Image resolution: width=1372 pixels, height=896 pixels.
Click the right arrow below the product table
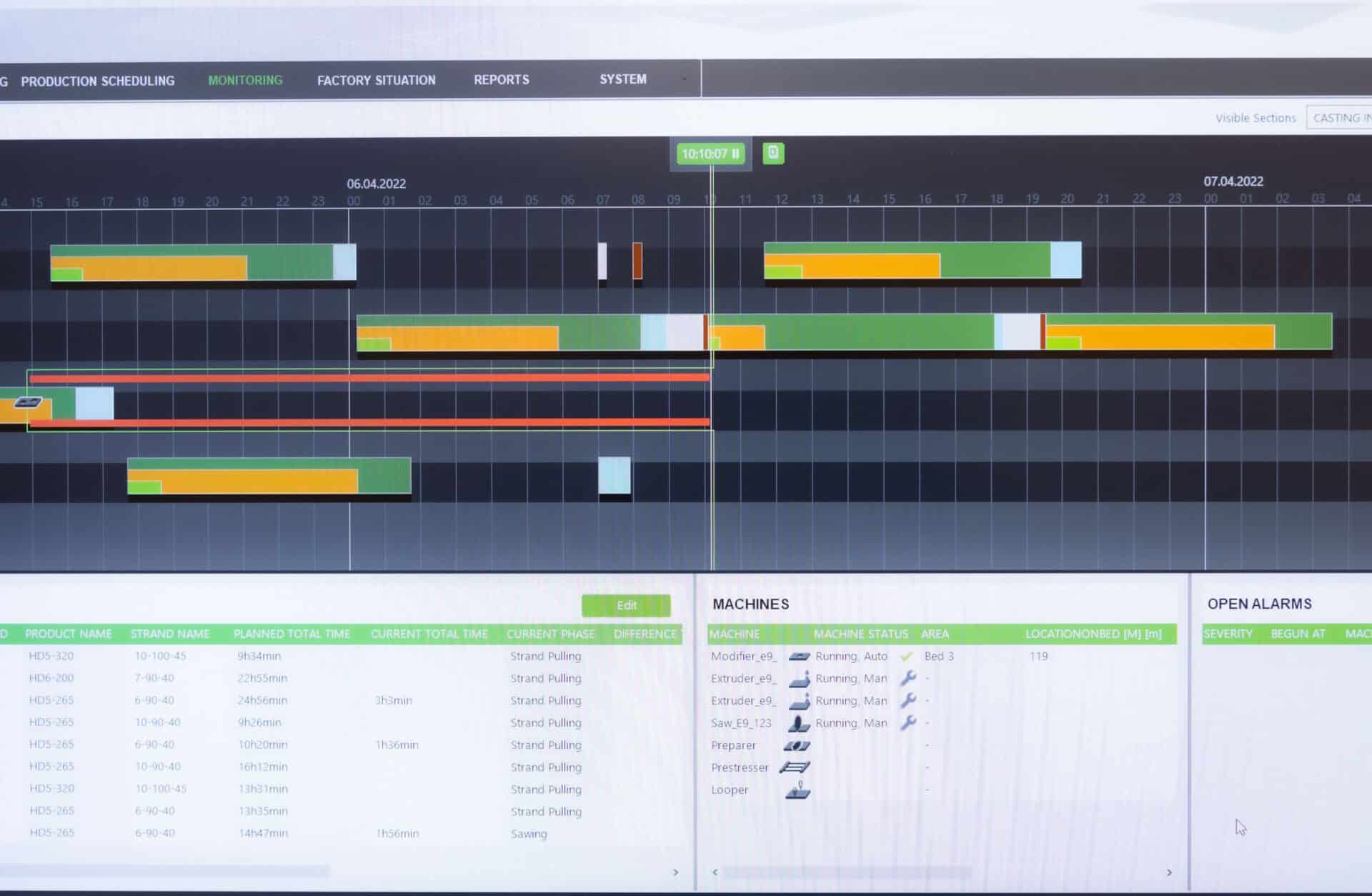(675, 872)
